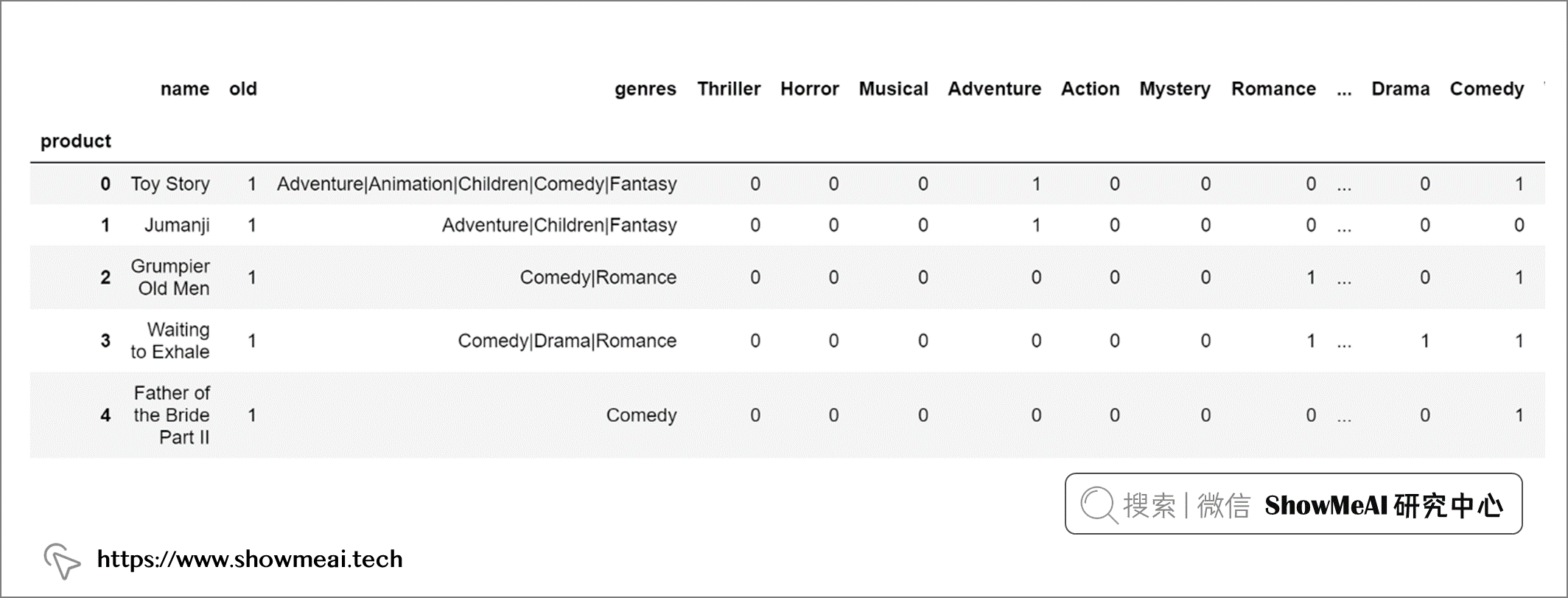The image size is (1568, 598).
Task: Select row index 3 for Waiting to Exhale
Action: point(105,341)
